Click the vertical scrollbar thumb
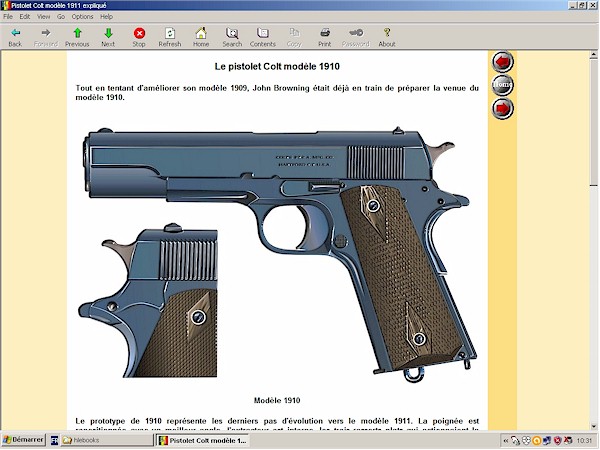600x450 pixels. (x=594, y=123)
